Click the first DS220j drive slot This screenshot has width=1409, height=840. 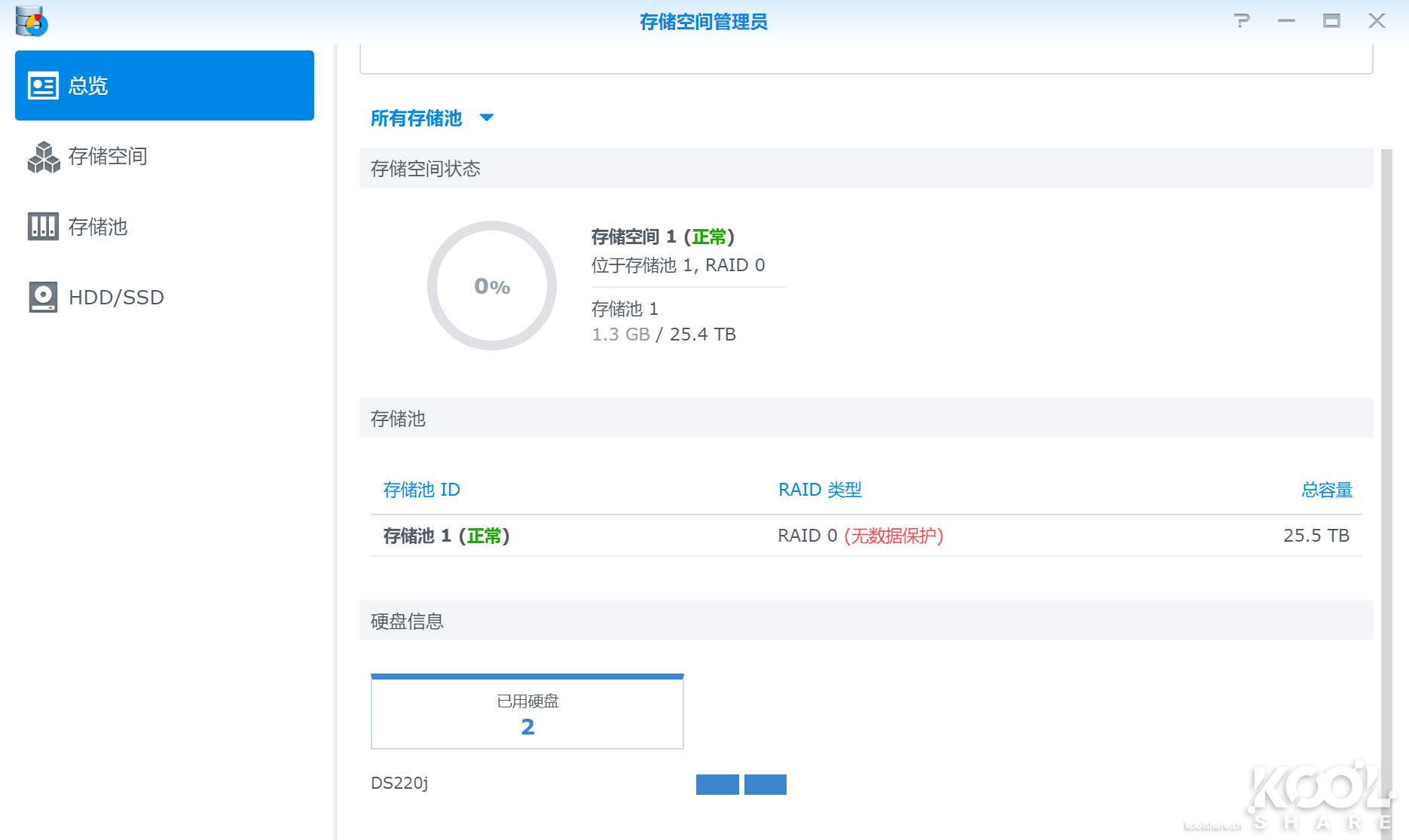click(x=717, y=784)
